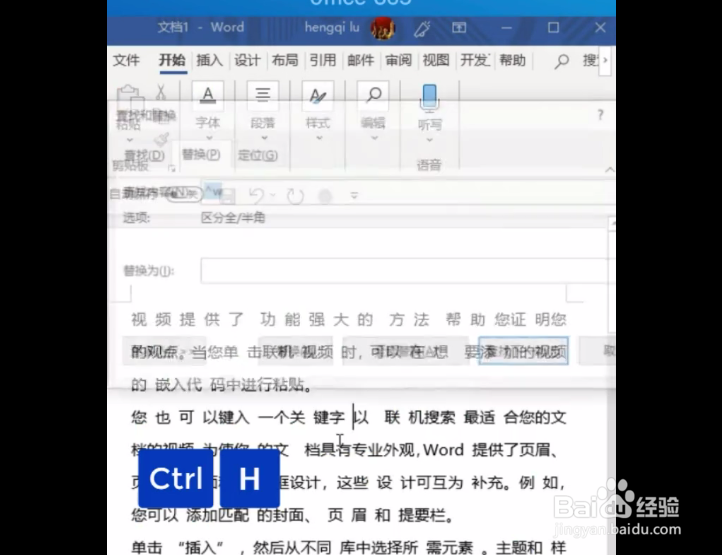Switch to the 插入 insert tab
Viewport: 722px width, 555px height.
pyautogui.click(x=210, y=60)
